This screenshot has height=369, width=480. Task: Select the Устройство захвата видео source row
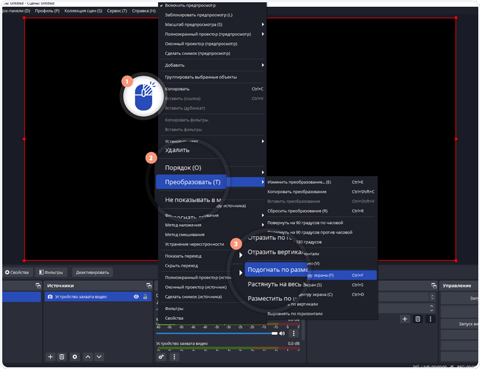pyautogui.click(x=98, y=297)
